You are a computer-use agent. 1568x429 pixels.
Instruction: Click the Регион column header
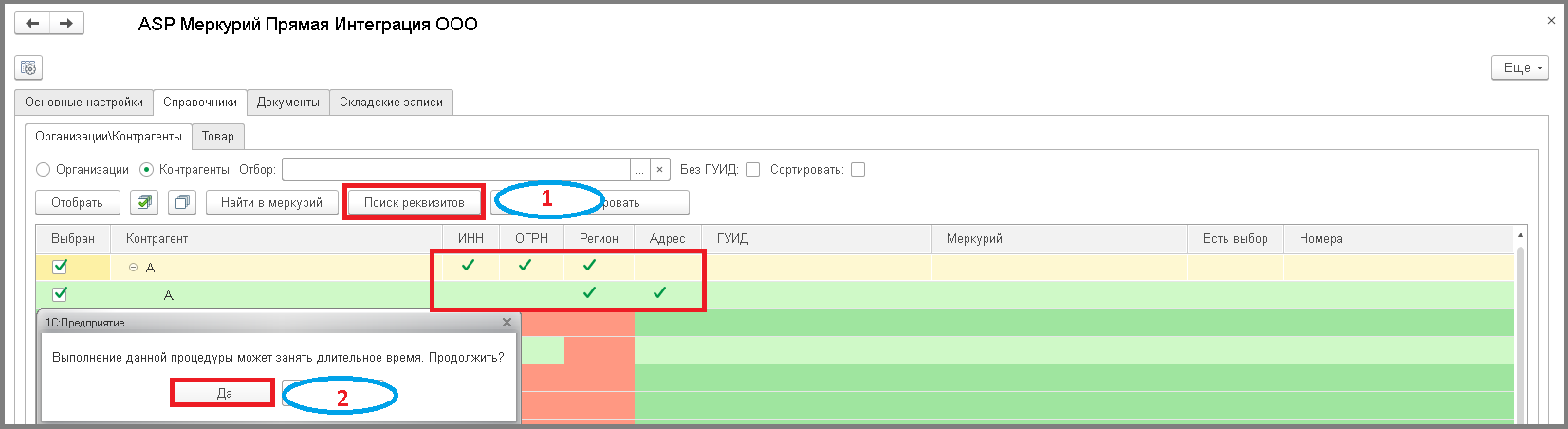(600, 239)
